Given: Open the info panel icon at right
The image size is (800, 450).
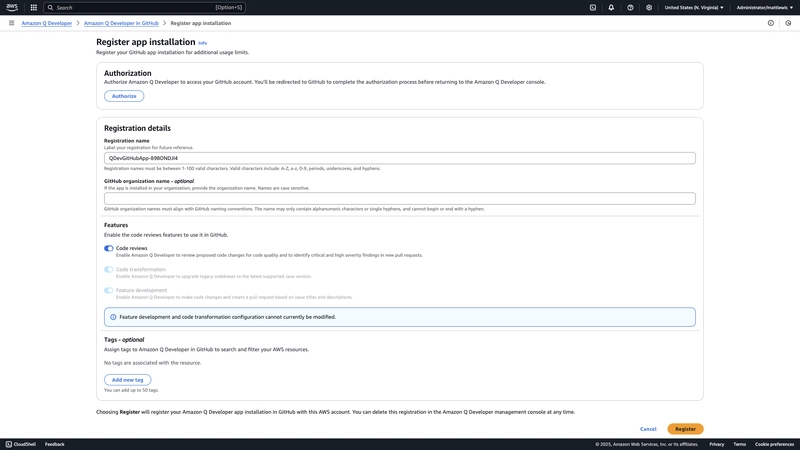Looking at the screenshot, I should (771, 23).
